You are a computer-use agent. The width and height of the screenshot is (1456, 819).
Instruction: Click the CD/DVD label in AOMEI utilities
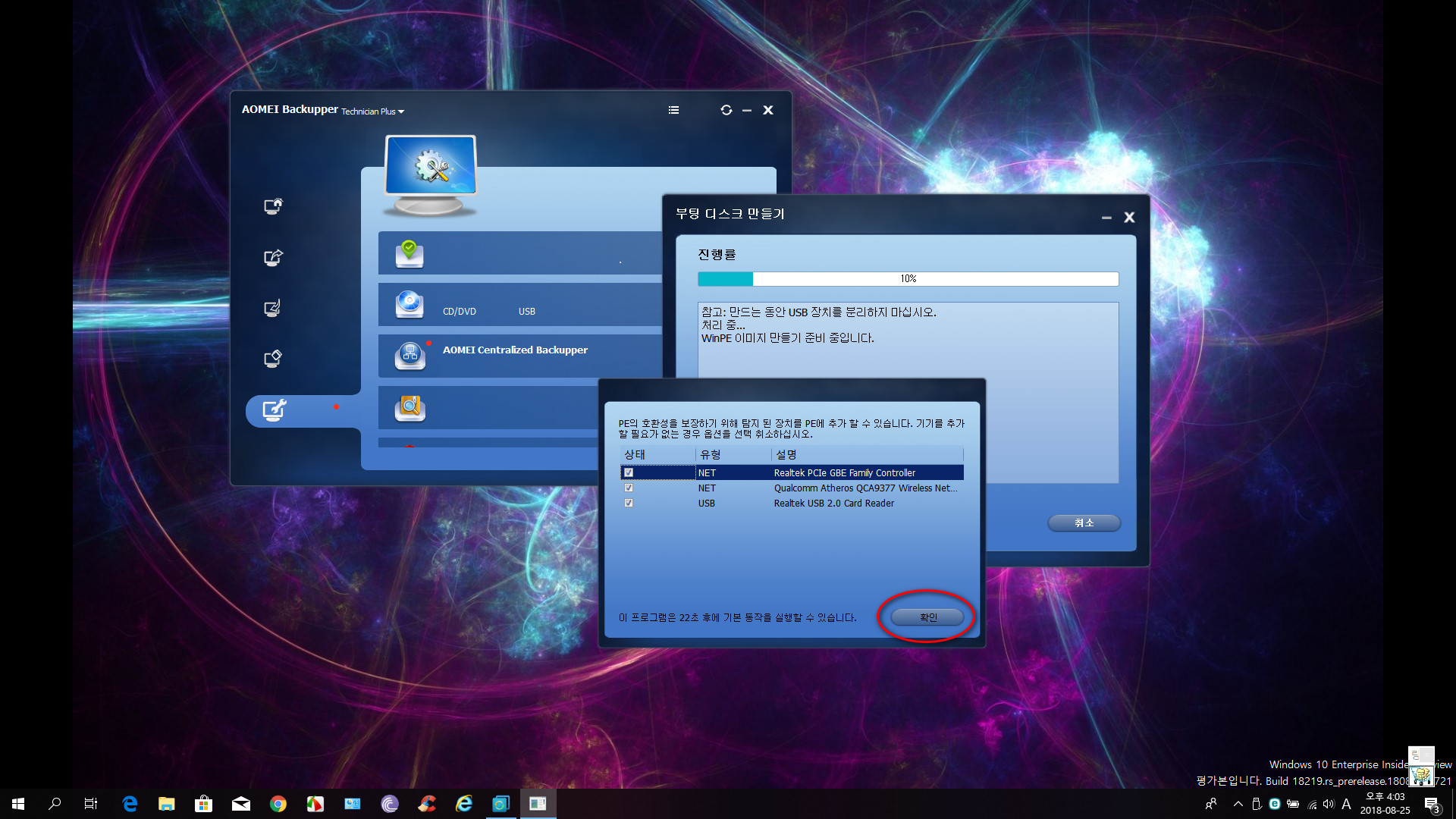(460, 312)
